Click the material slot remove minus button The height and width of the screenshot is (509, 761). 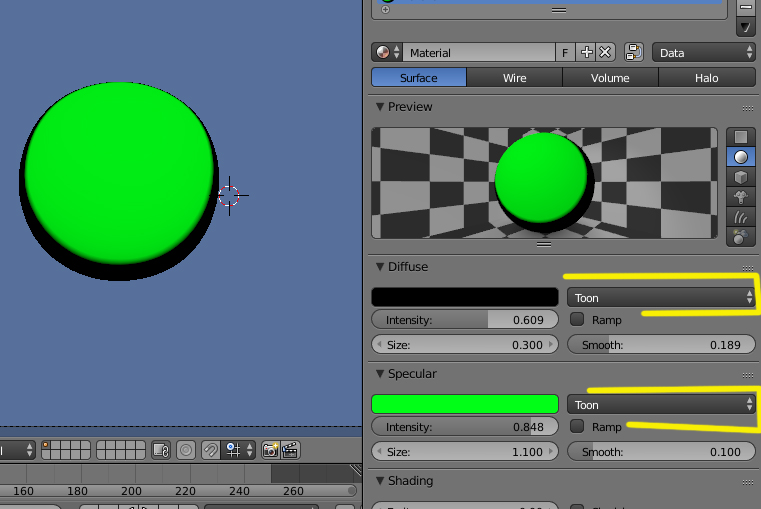click(x=745, y=7)
